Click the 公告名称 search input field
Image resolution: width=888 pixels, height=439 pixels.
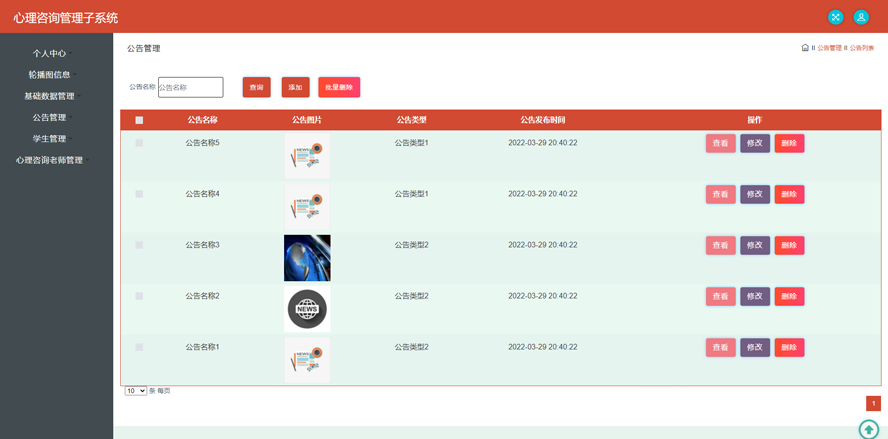[190, 87]
